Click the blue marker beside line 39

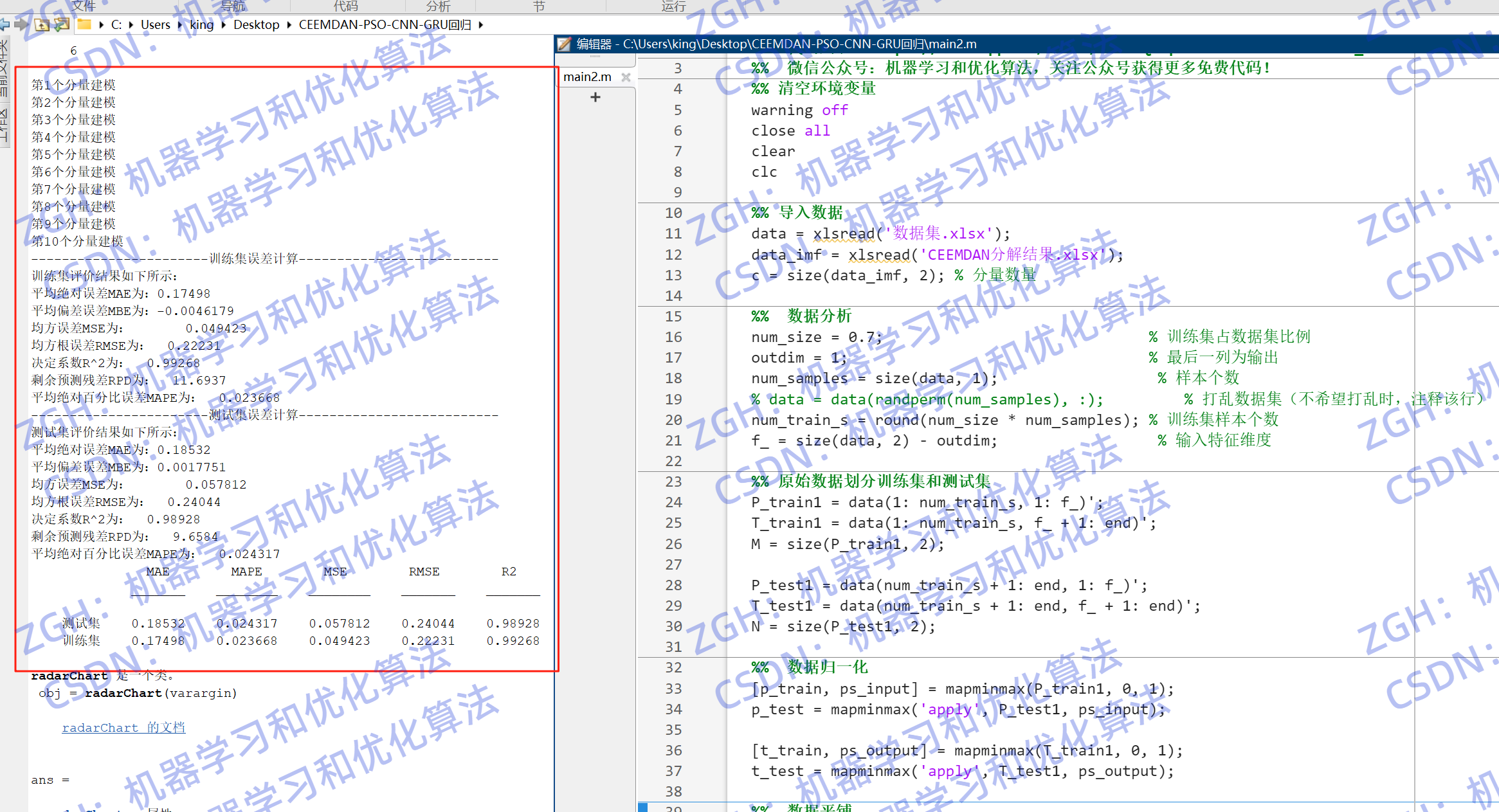(643, 807)
